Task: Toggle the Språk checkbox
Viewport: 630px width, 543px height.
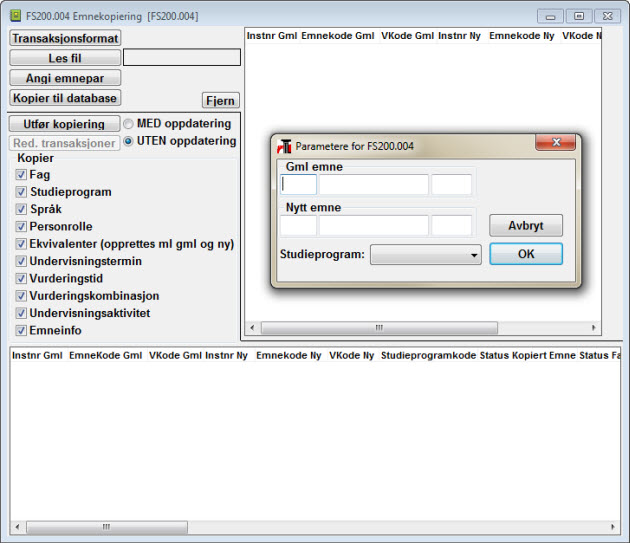Action: click(21, 209)
